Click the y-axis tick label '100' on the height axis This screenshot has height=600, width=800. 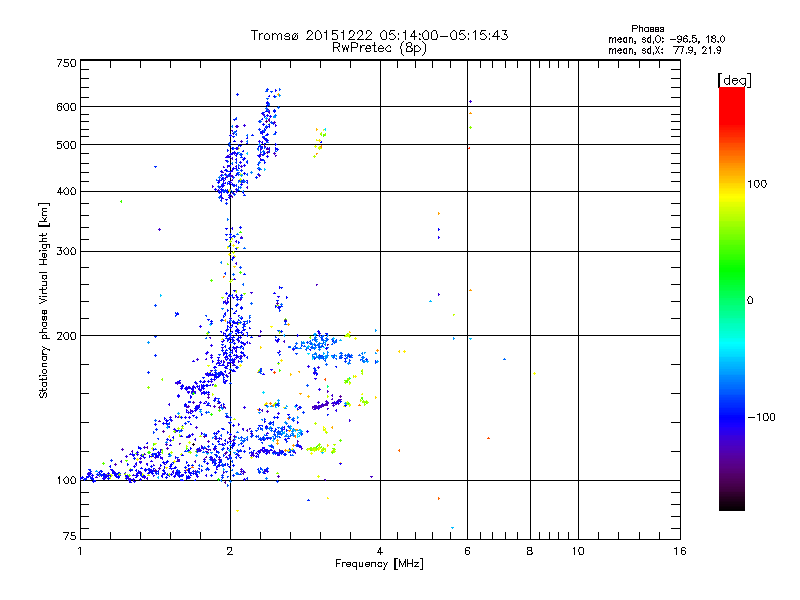point(66,480)
